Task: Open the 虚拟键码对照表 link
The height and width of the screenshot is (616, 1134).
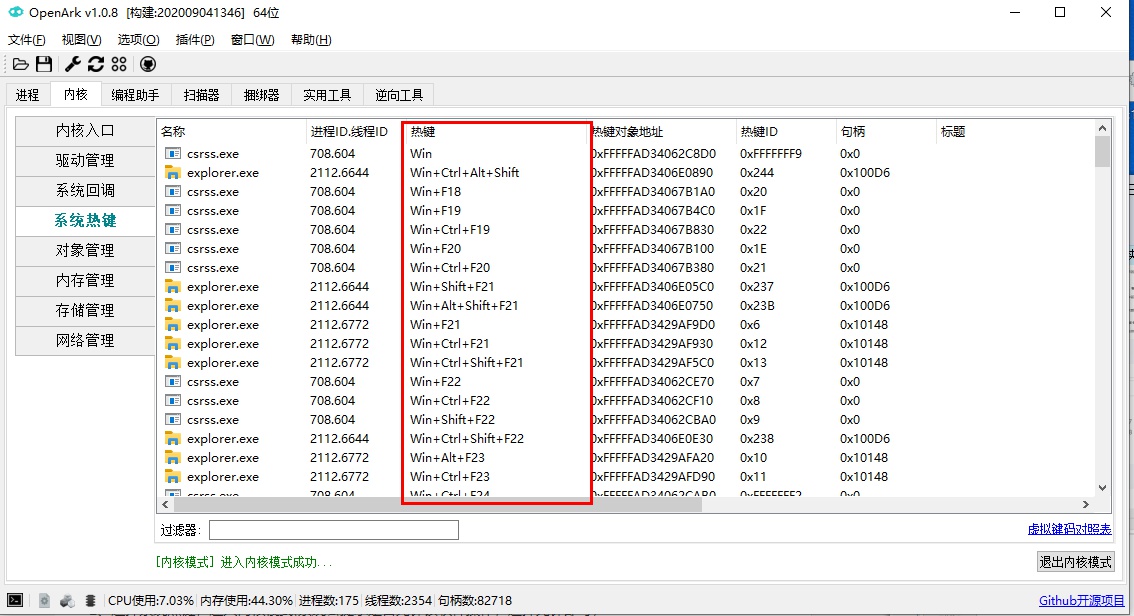Action: [1070, 529]
